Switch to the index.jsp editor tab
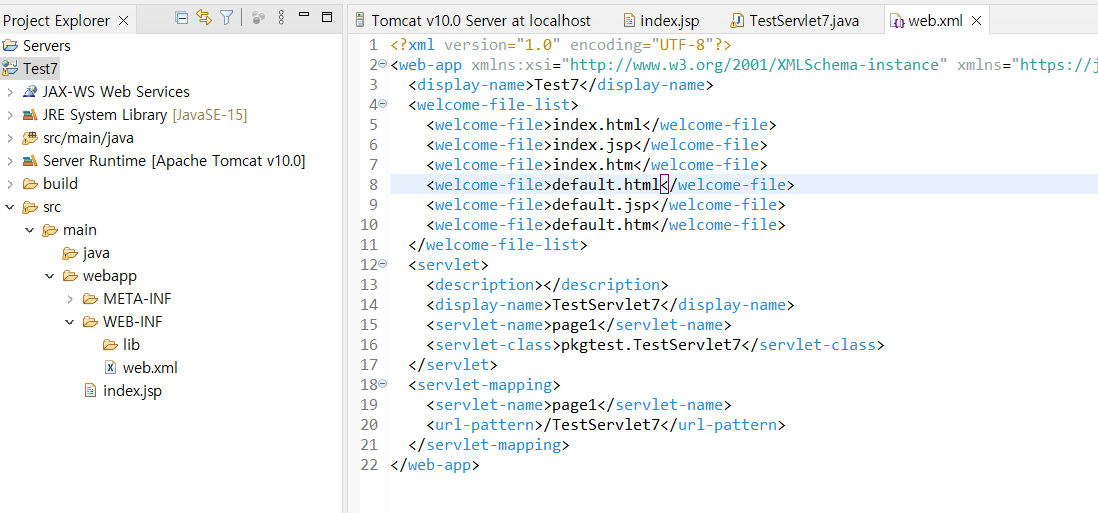The width and height of the screenshot is (1098, 513). tap(661, 21)
